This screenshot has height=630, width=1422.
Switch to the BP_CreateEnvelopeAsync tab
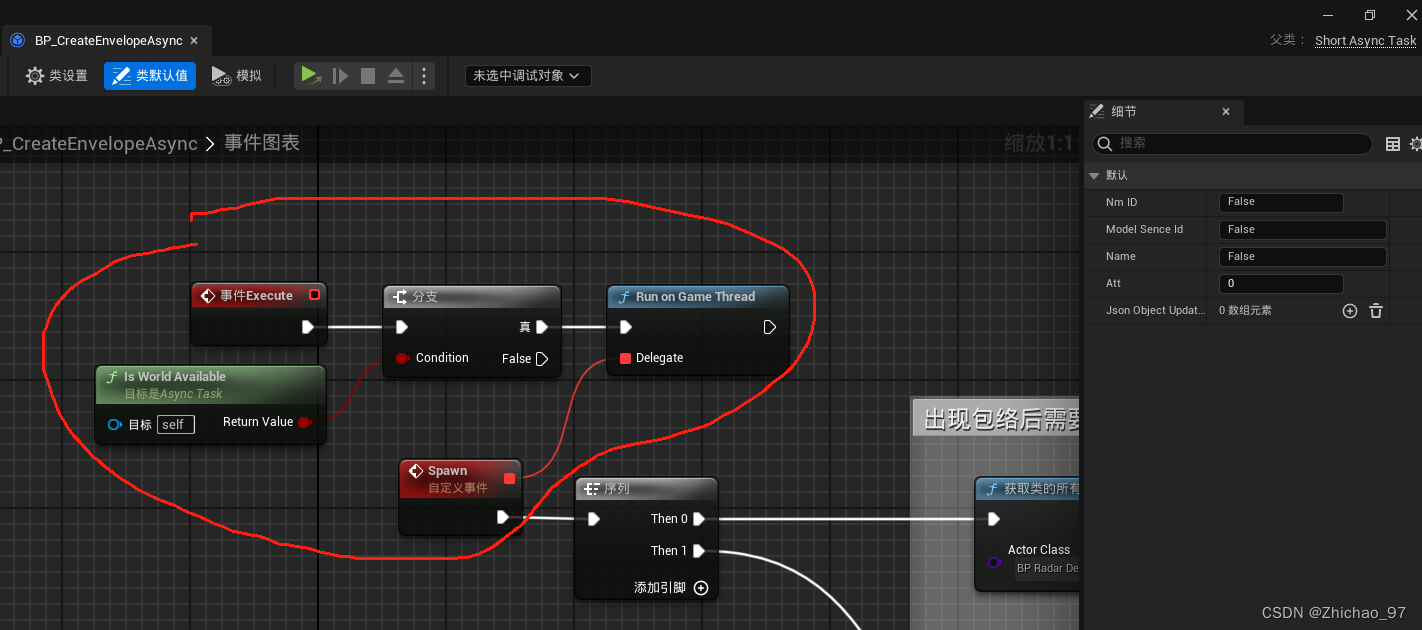[x=108, y=41]
